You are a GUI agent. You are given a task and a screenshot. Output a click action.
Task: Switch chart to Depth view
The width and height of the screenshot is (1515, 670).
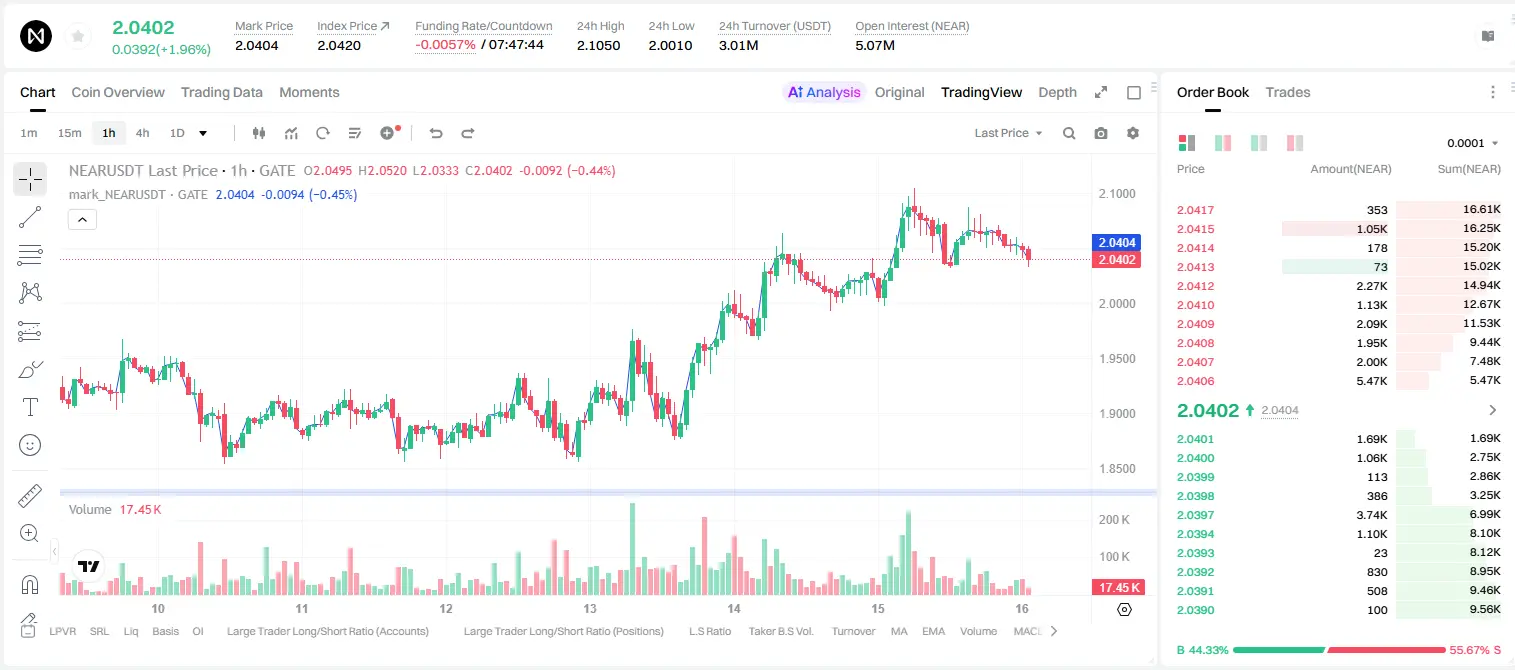[x=1057, y=92]
